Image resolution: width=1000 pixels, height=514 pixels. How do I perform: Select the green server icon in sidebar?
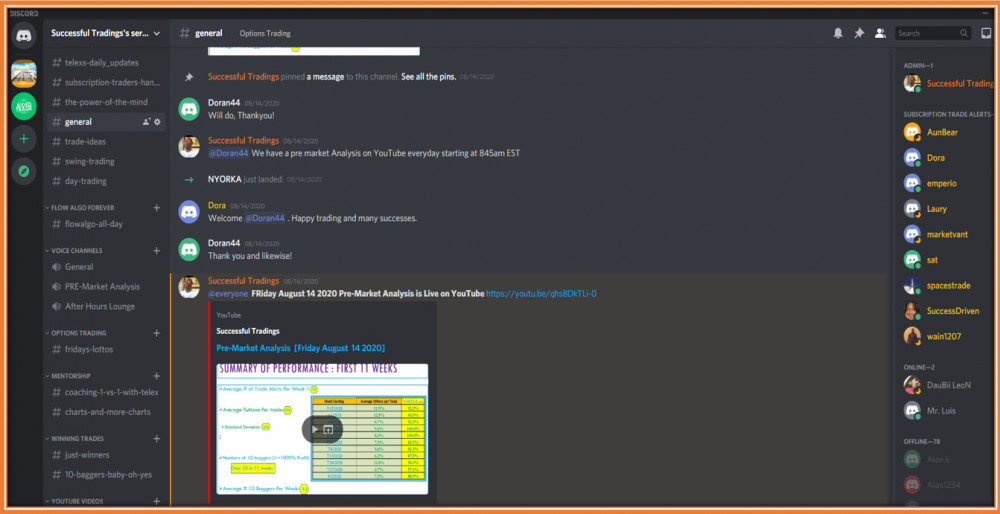[24, 106]
